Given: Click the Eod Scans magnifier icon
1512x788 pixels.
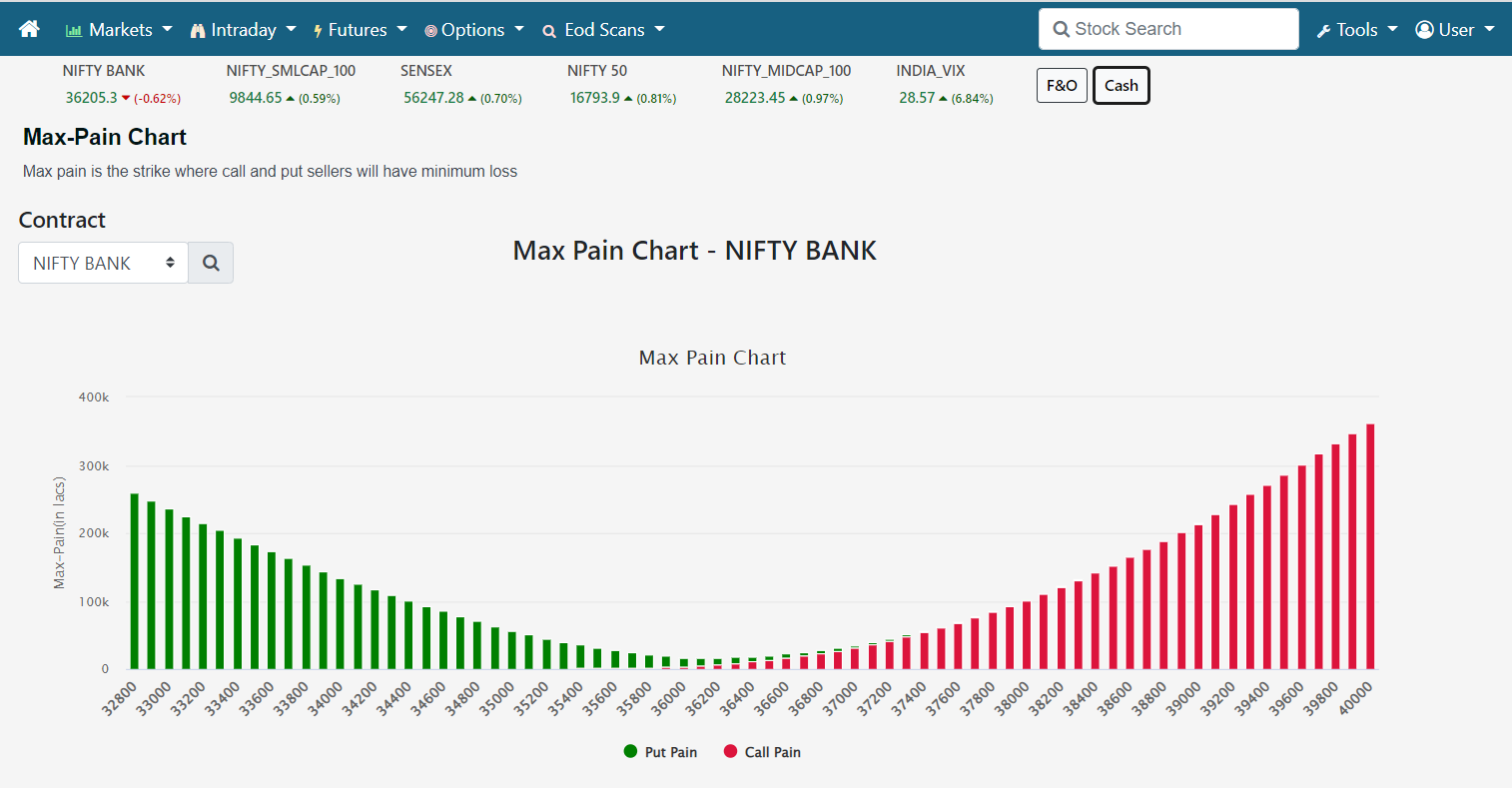Looking at the screenshot, I should pos(549,31).
